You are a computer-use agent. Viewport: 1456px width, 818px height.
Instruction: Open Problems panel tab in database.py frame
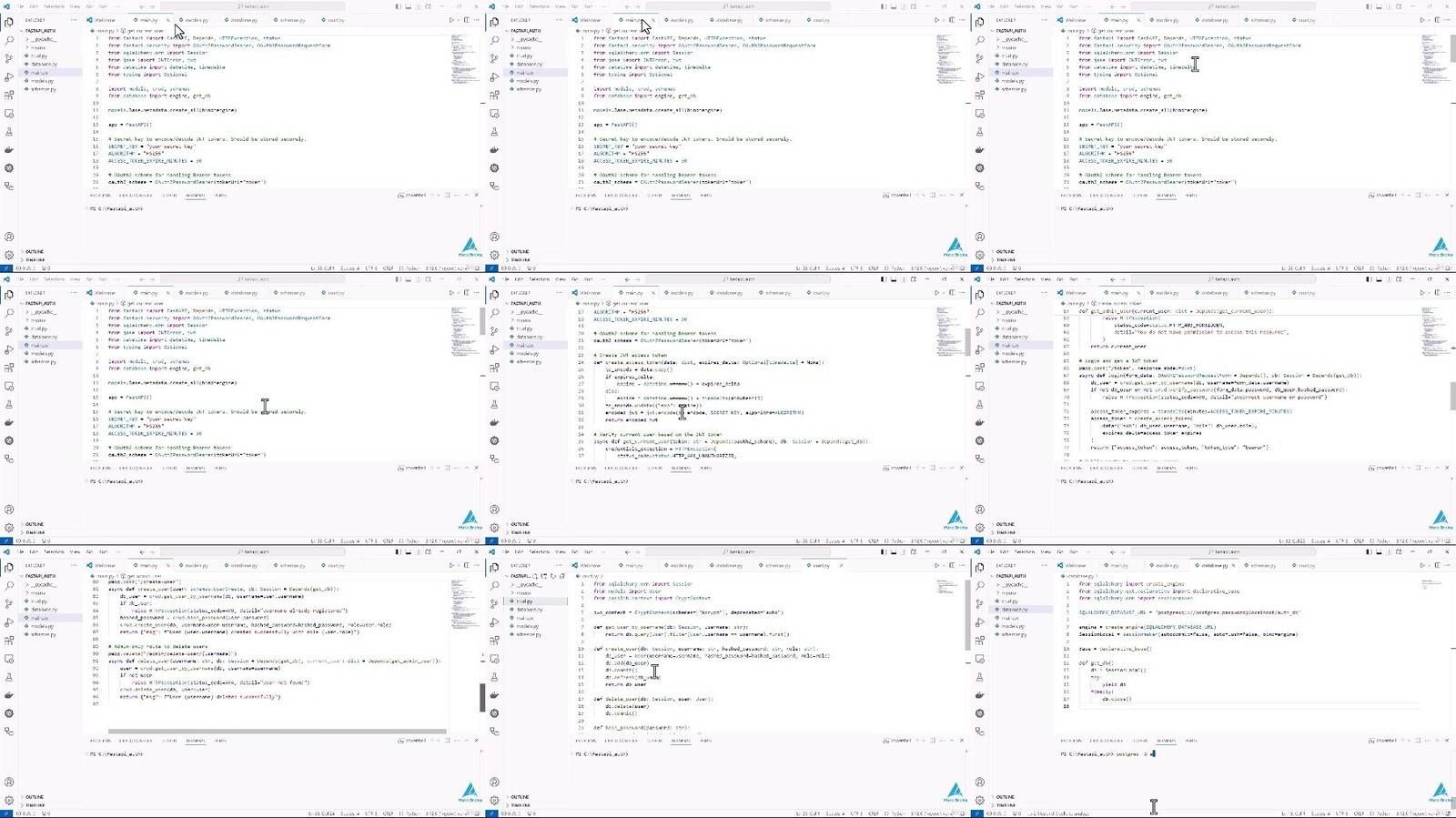pos(1071,741)
